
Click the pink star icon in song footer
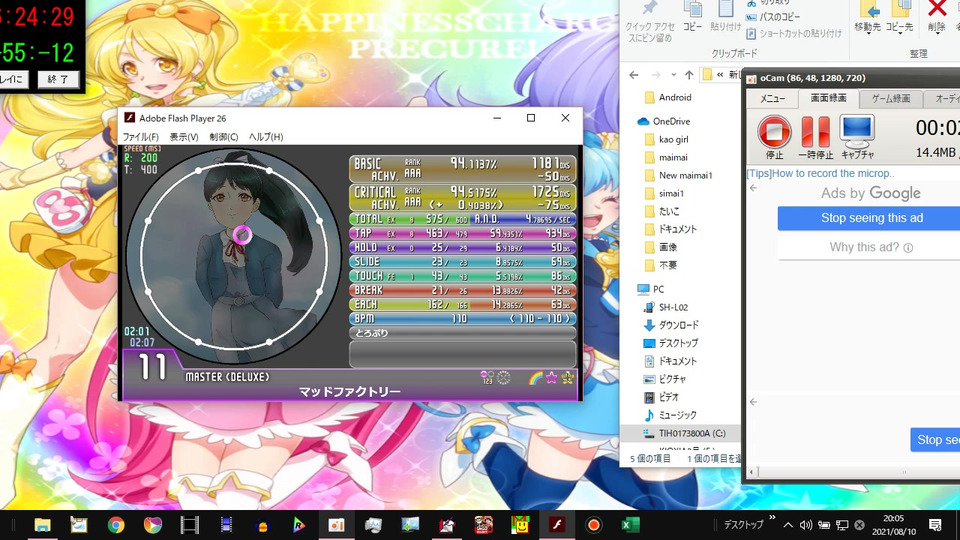552,377
